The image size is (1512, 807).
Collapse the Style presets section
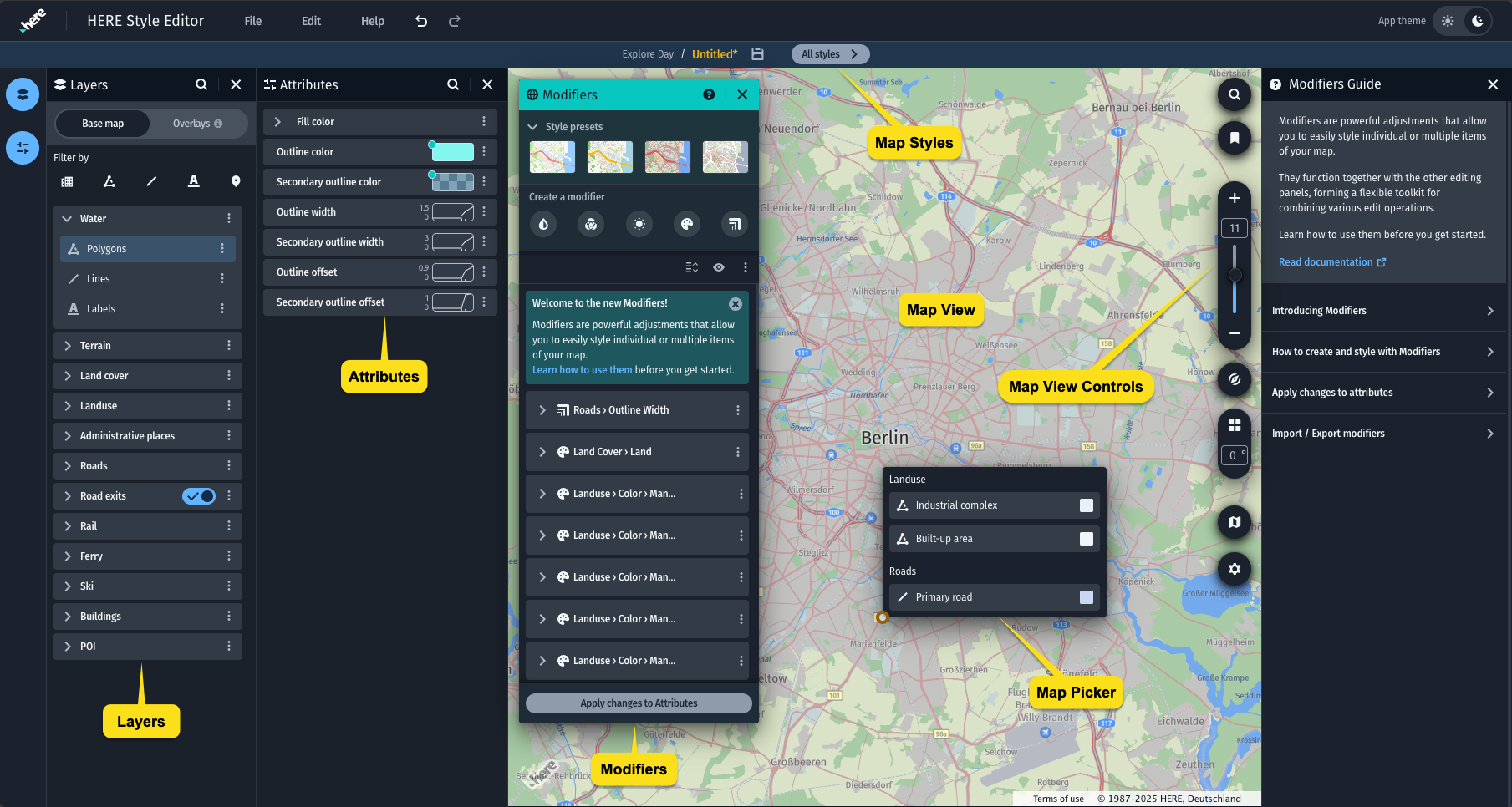click(x=532, y=126)
